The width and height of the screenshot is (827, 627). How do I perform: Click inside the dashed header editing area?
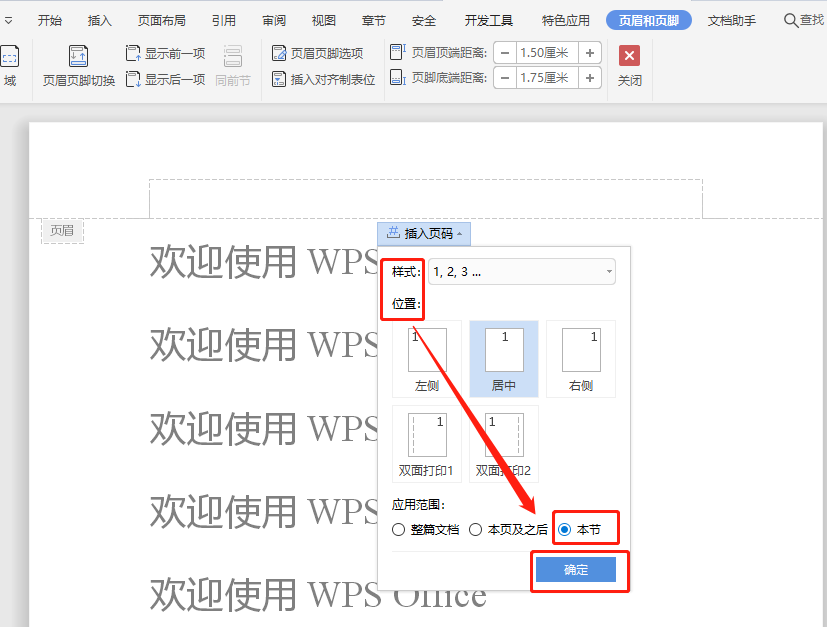point(426,199)
